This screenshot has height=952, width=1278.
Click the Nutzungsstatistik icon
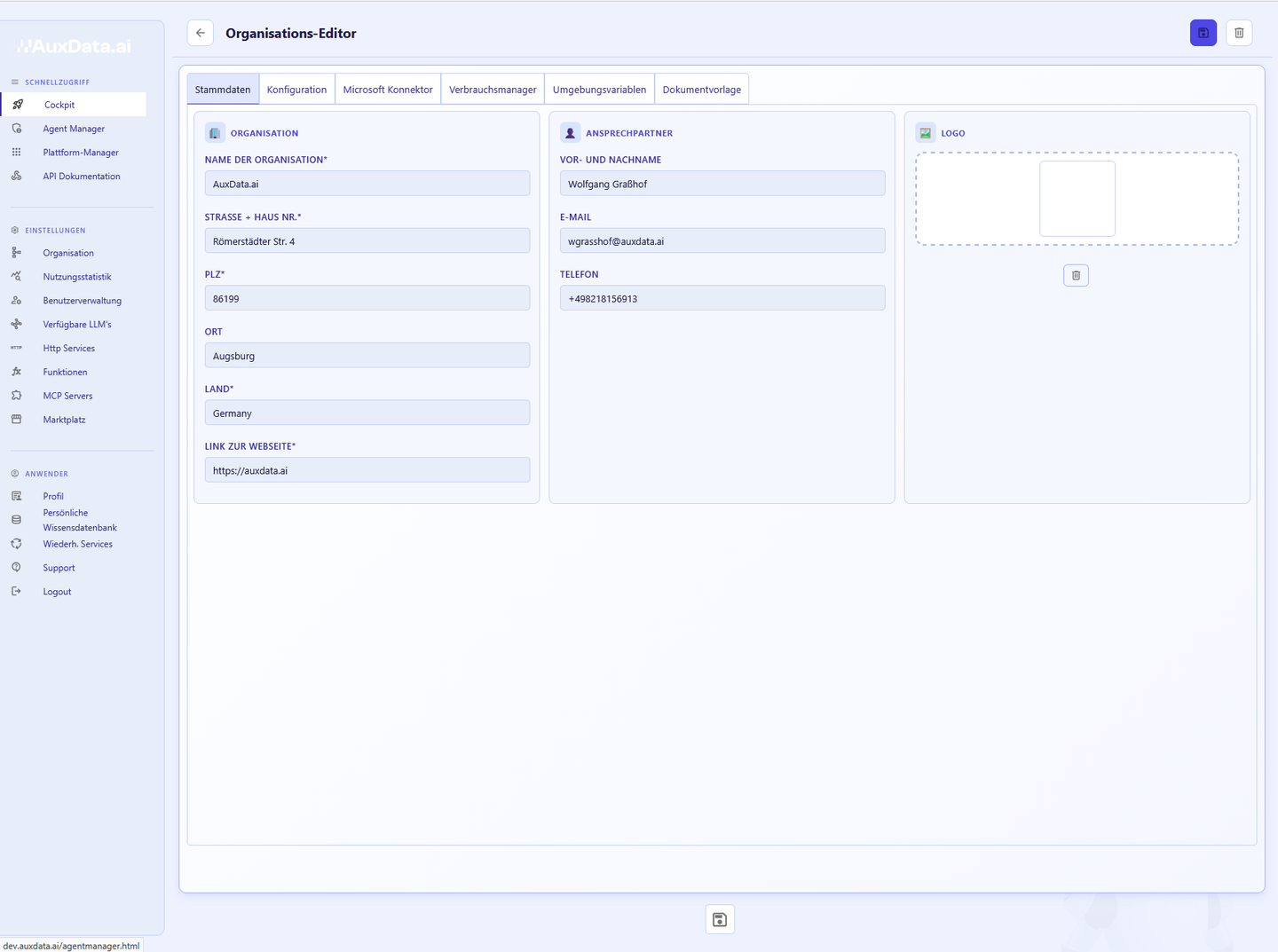coord(17,277)
